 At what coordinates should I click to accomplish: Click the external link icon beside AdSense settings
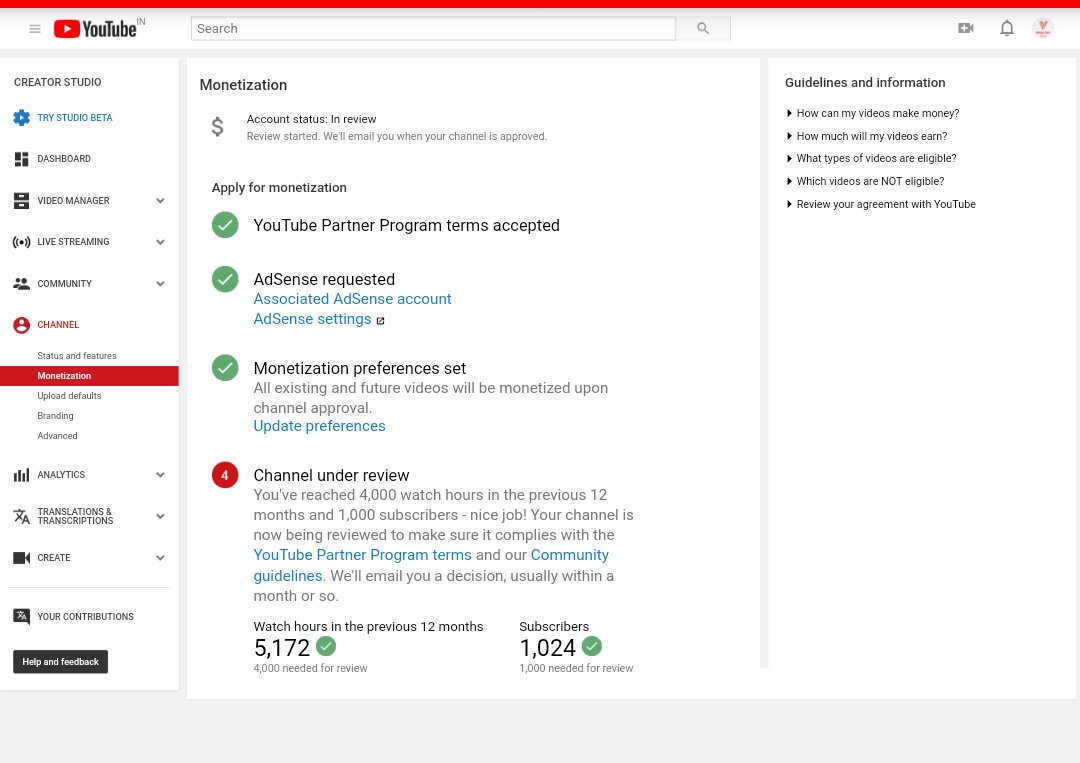380,320
